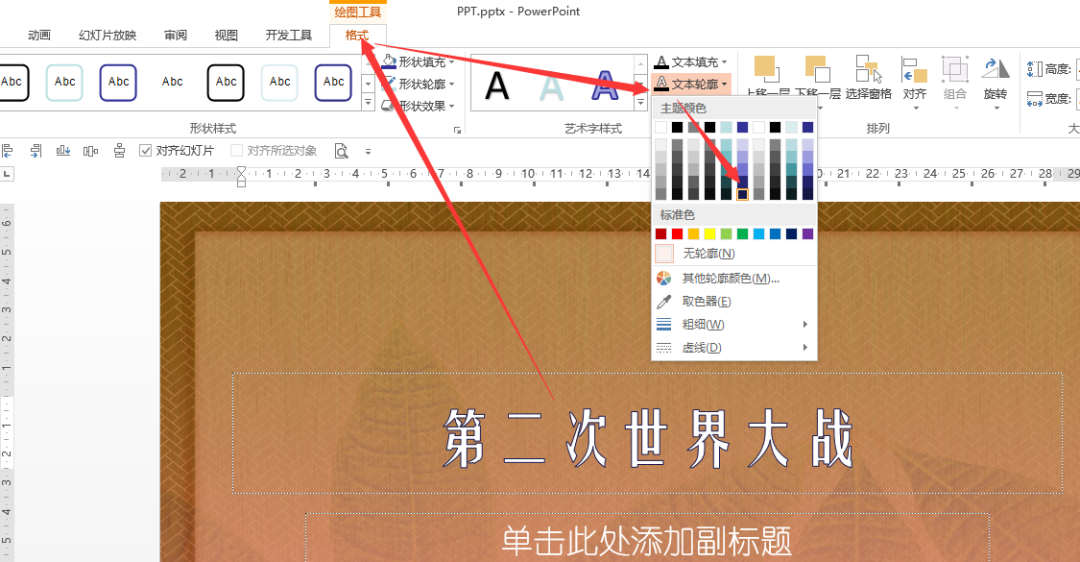Click the 形状样式 dialog launcher arrow
Viewport: 1080px width, 562px height.
tap(457, 129)
